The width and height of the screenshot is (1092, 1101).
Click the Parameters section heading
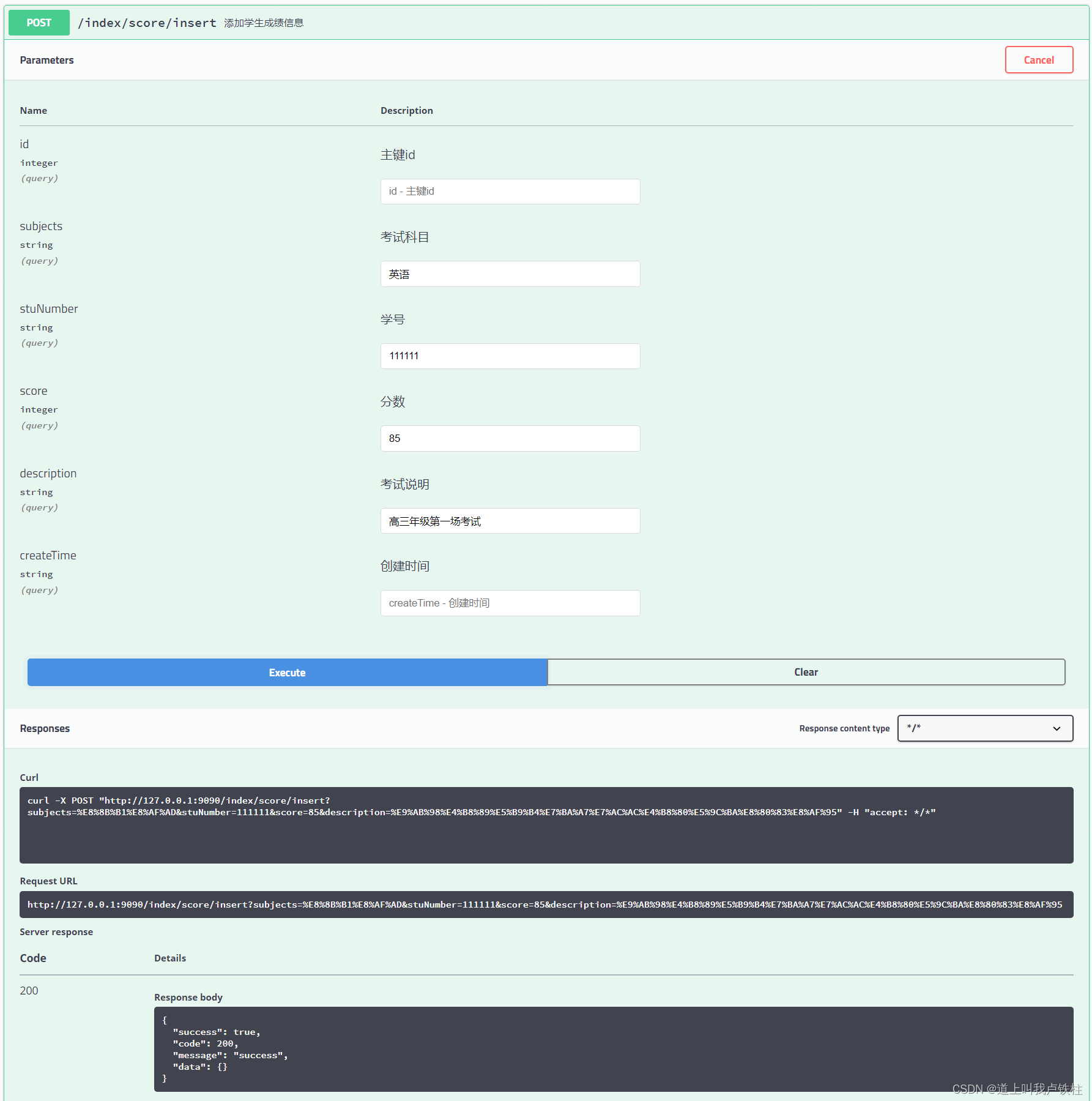[x=46, y=60]
